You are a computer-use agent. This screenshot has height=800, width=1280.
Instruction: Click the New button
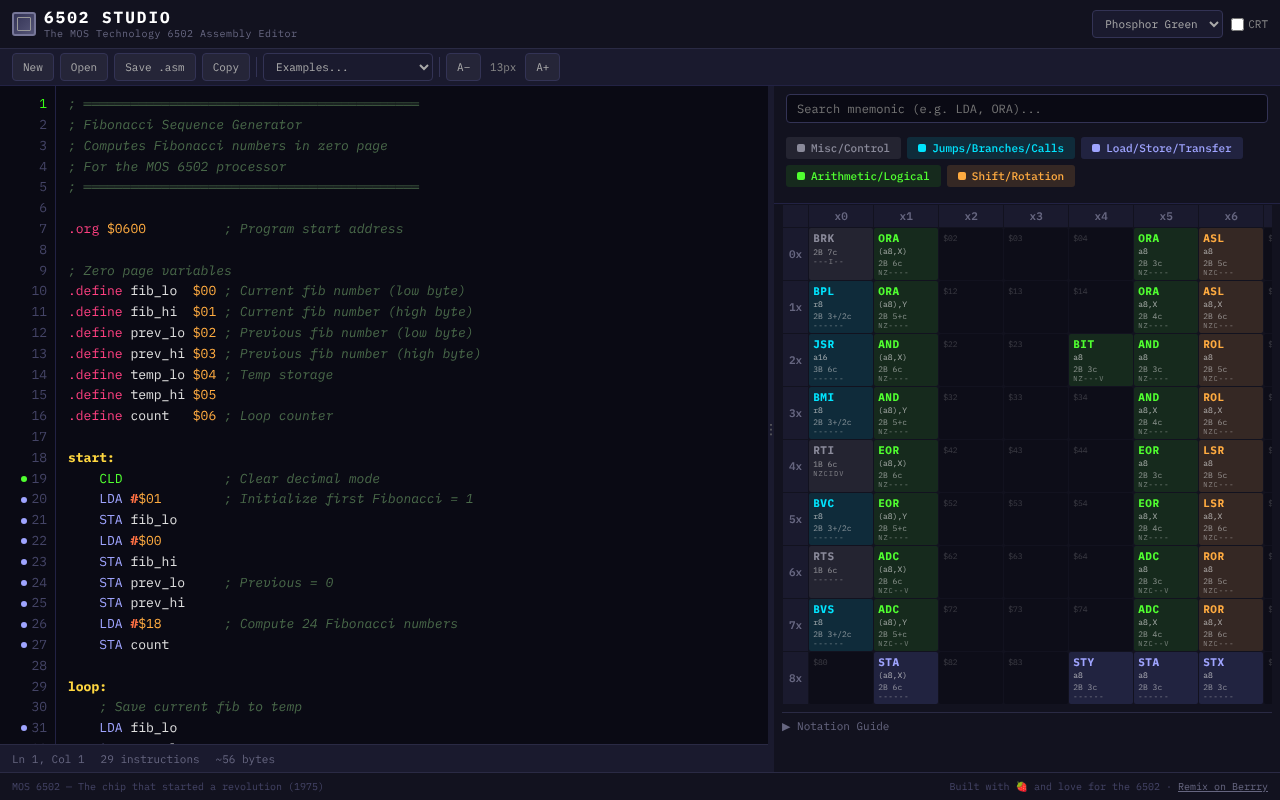point(33,67)
